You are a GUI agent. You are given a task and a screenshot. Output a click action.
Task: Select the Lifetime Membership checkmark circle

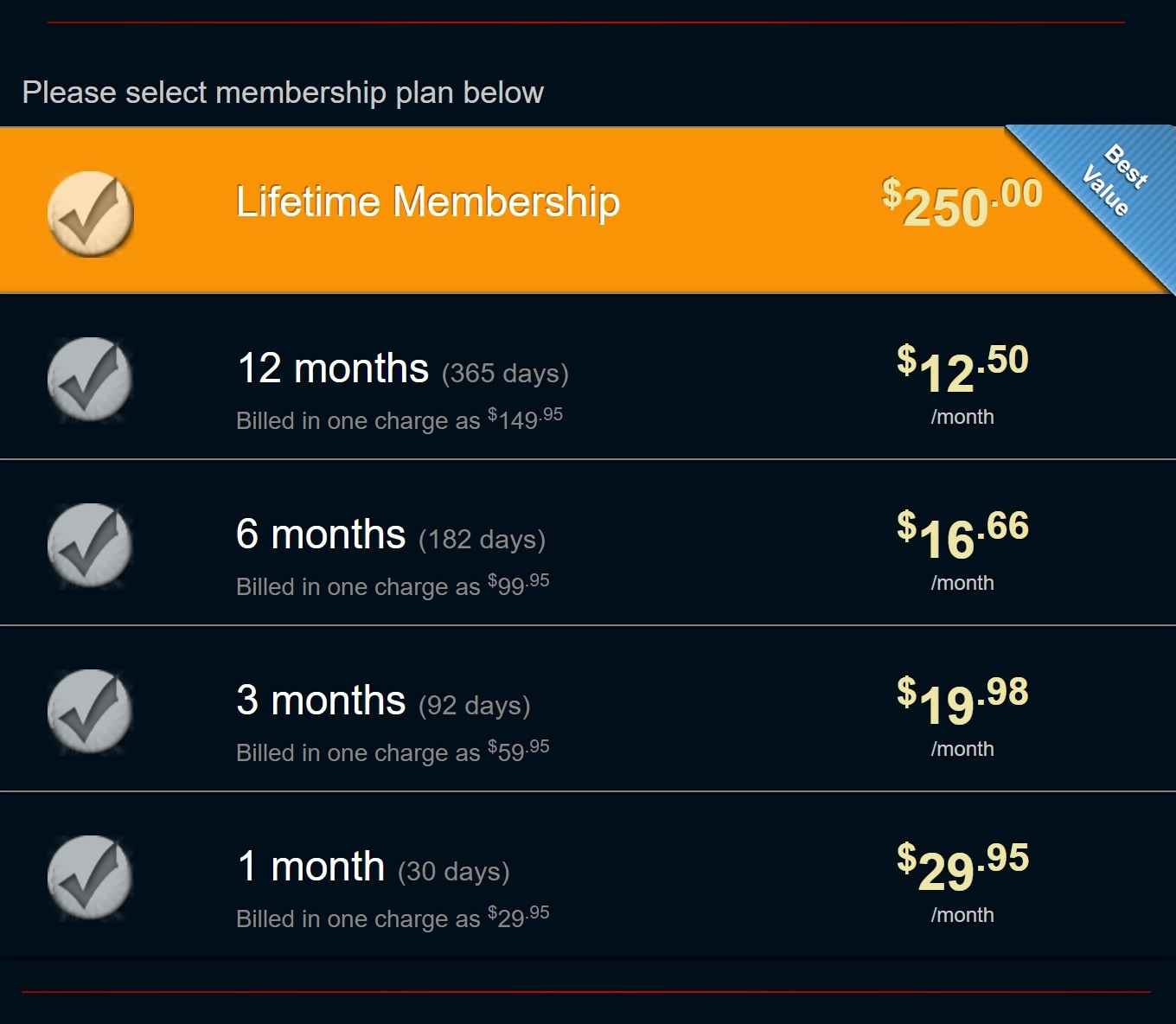click(x=90, y=214)
